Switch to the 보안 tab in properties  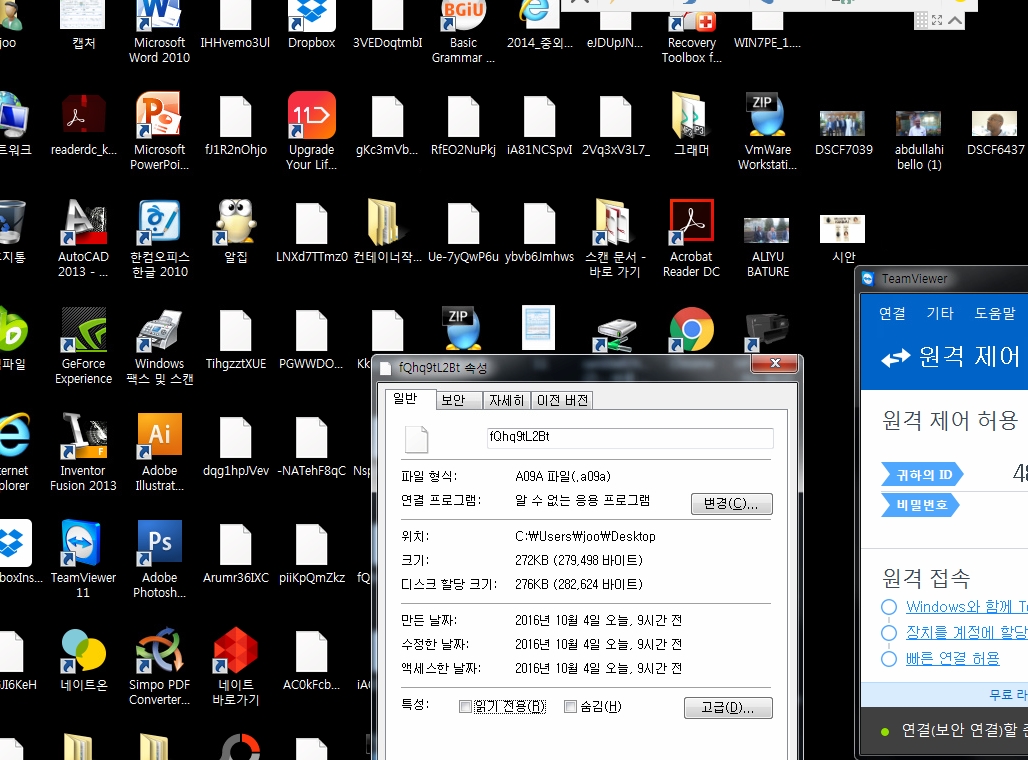point(460,400)
